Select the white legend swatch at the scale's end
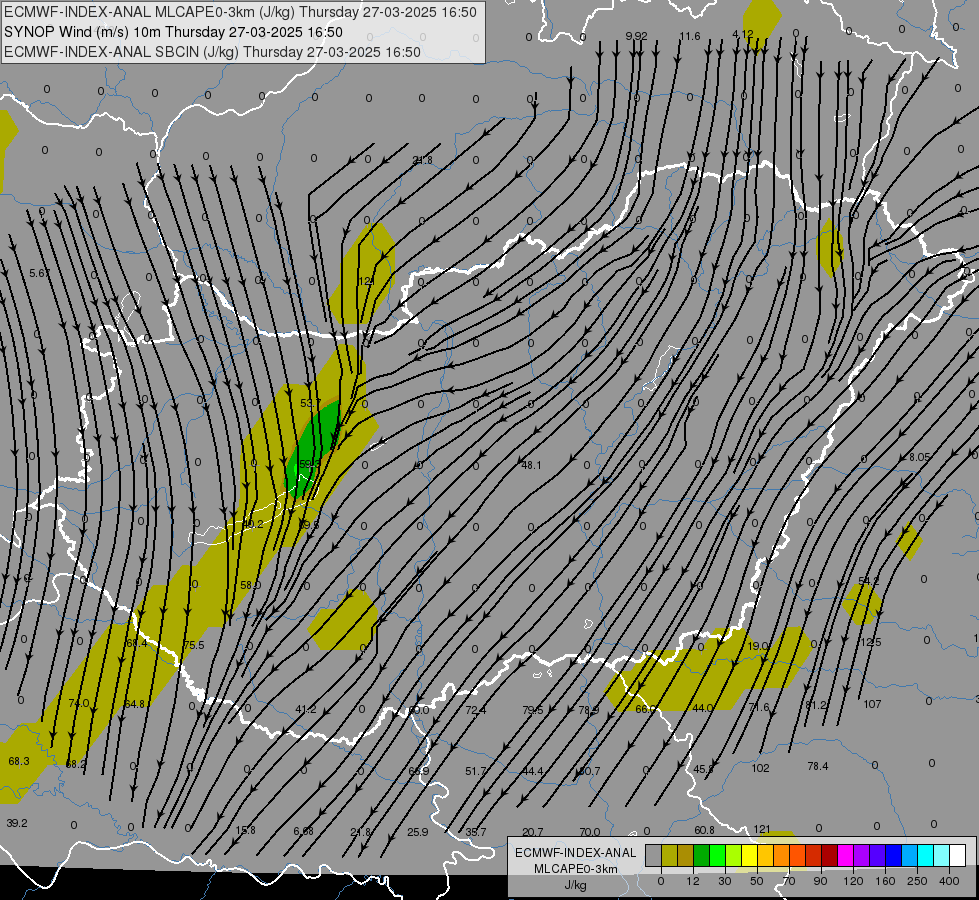Screen dimensions: 979x900 (957, 855)
